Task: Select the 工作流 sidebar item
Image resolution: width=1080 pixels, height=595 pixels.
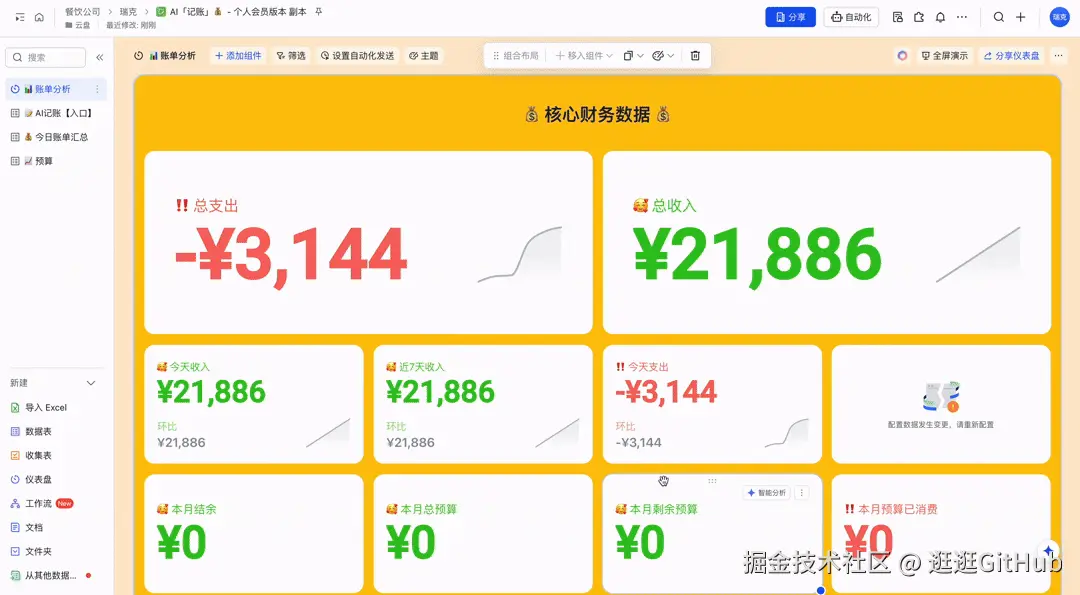Action: click(x=43, y=503)
